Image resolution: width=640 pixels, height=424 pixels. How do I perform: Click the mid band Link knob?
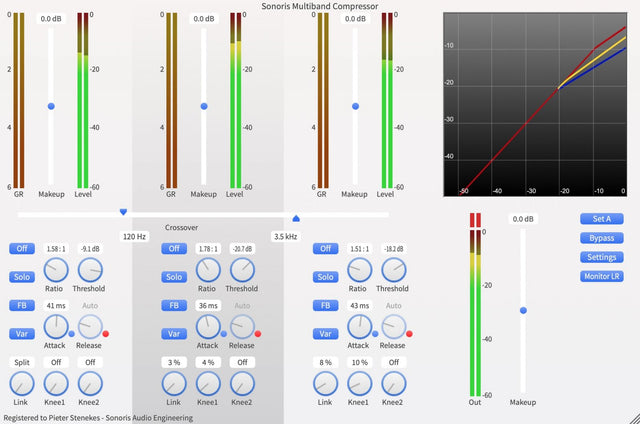[x=174, y=383]
